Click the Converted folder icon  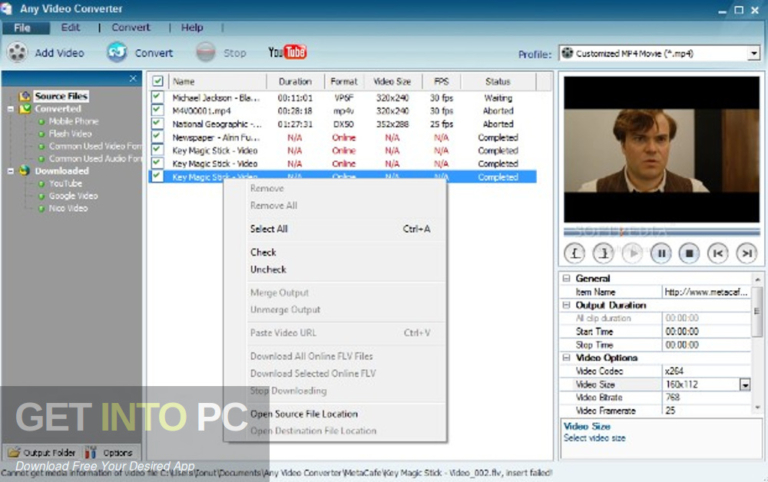(x=25, y=109)
